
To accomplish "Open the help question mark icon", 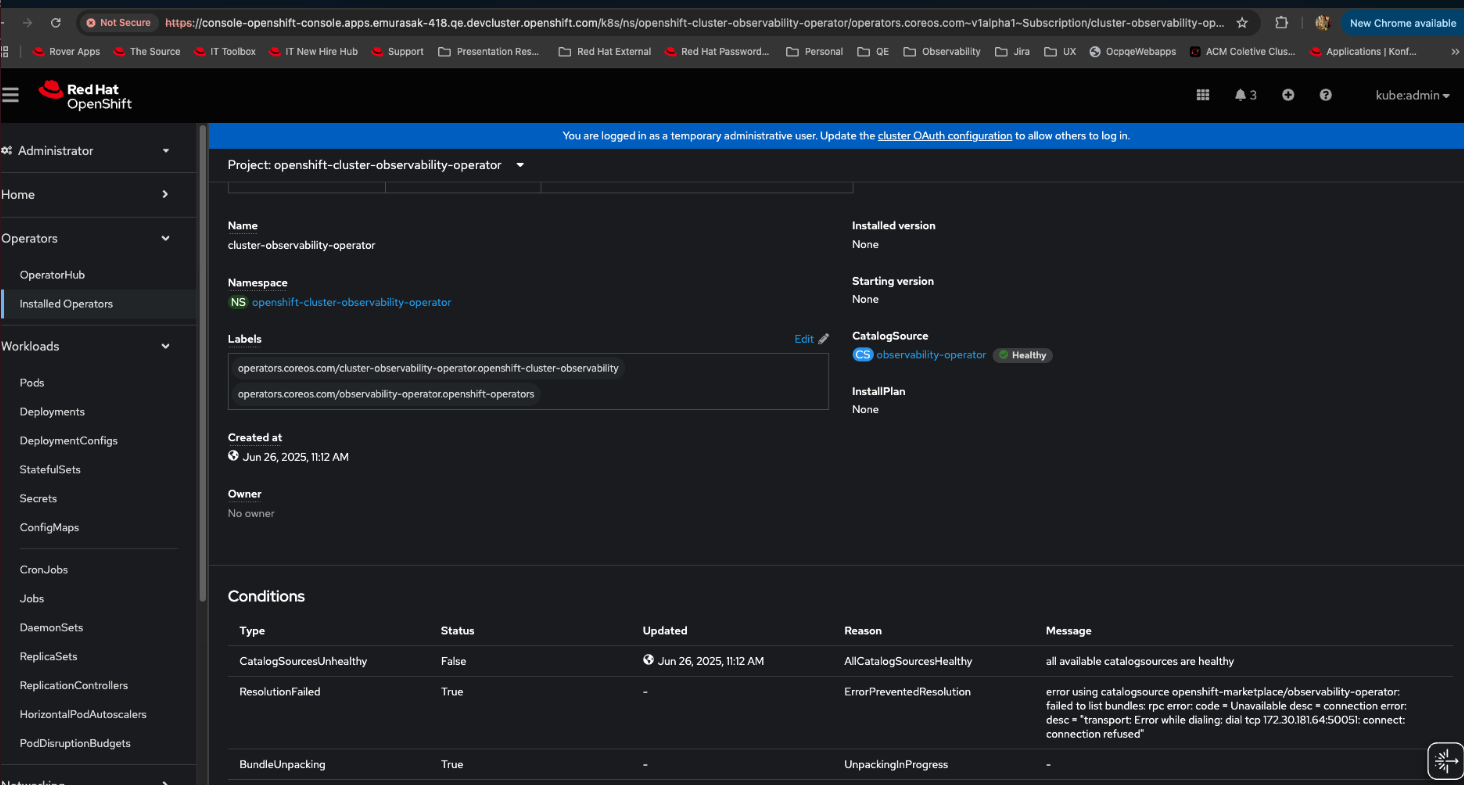I will (1325, 95).
